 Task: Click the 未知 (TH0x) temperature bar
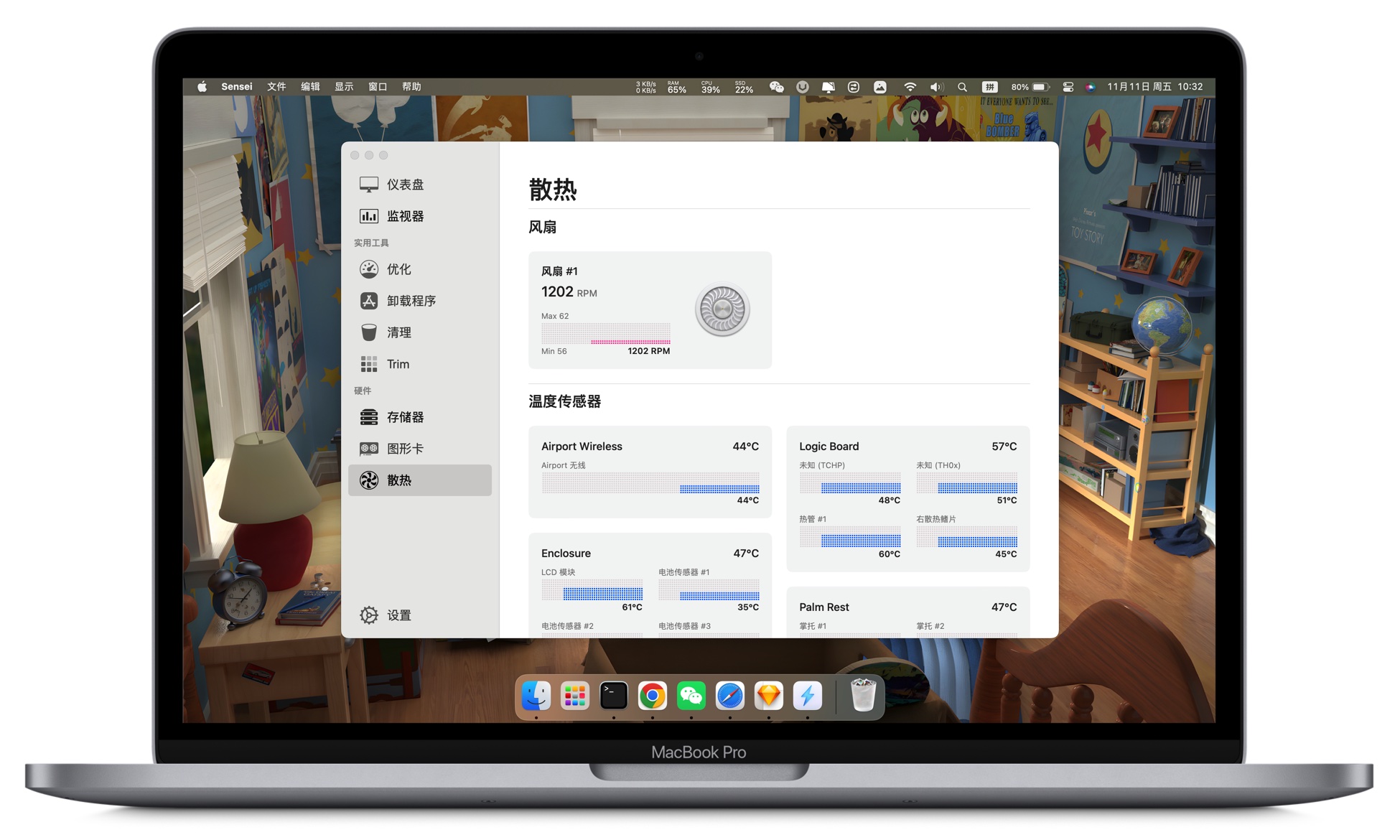pyautogui.click(x=967, y=483)
